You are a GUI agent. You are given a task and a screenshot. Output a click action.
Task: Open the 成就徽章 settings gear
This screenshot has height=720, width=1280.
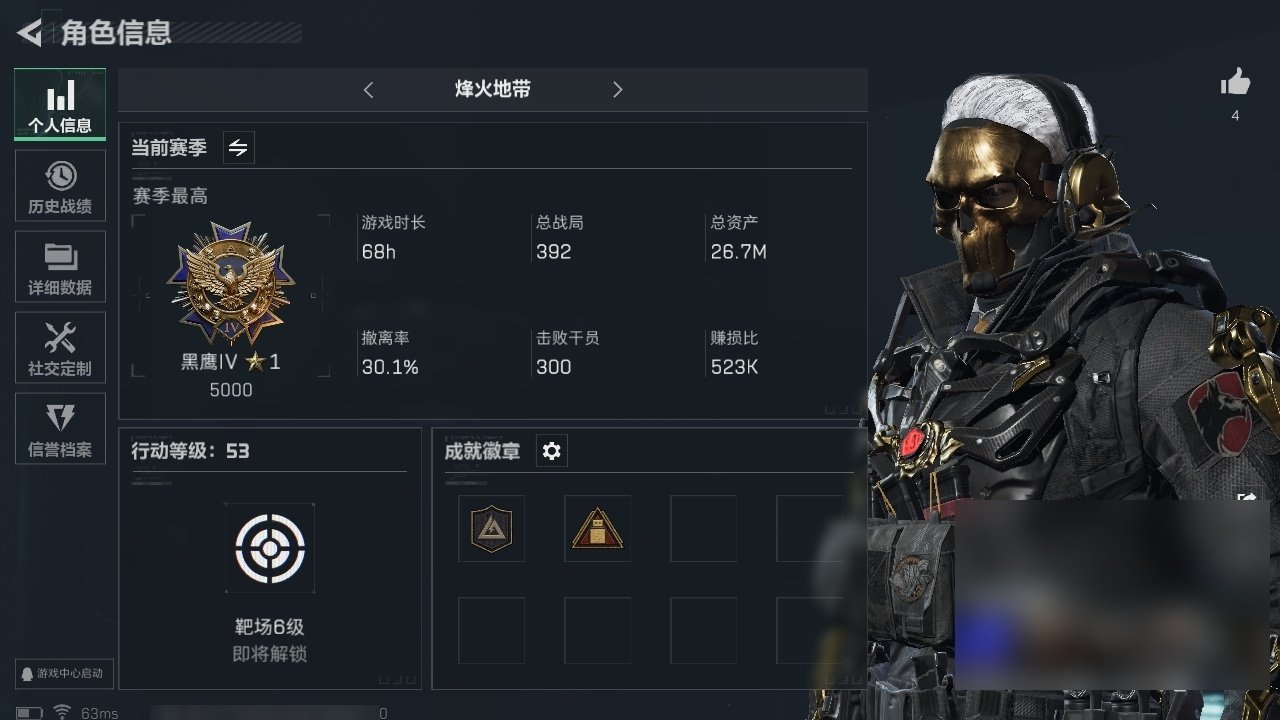coord(551,451)
